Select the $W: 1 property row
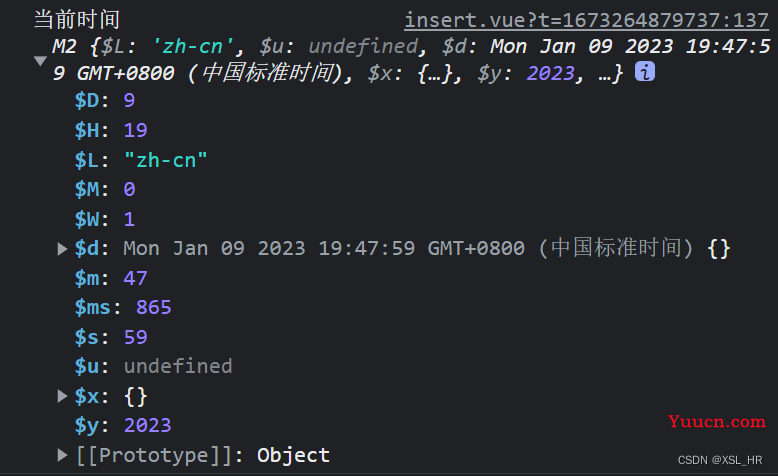 pyautogui.click(x=105, y=219)
